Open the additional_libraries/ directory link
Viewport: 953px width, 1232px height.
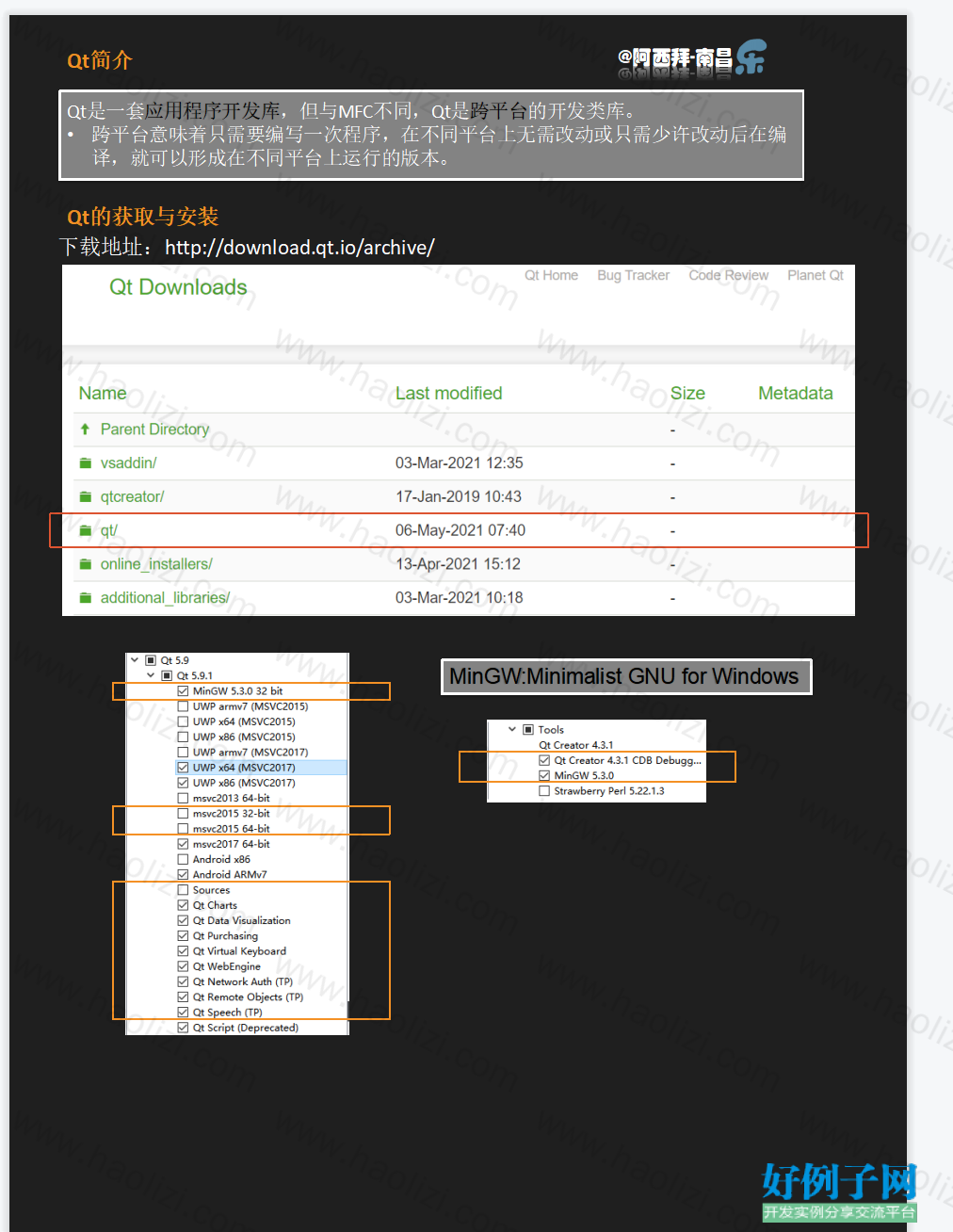click(165, 597)
